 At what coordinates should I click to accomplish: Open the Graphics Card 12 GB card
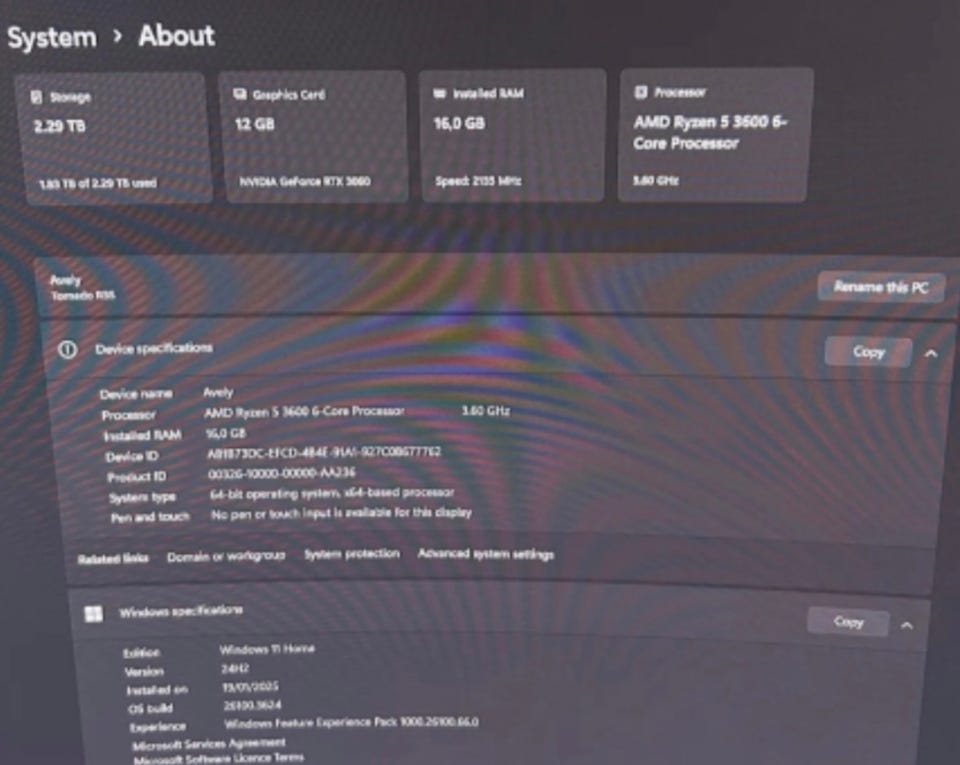[315, 136]
